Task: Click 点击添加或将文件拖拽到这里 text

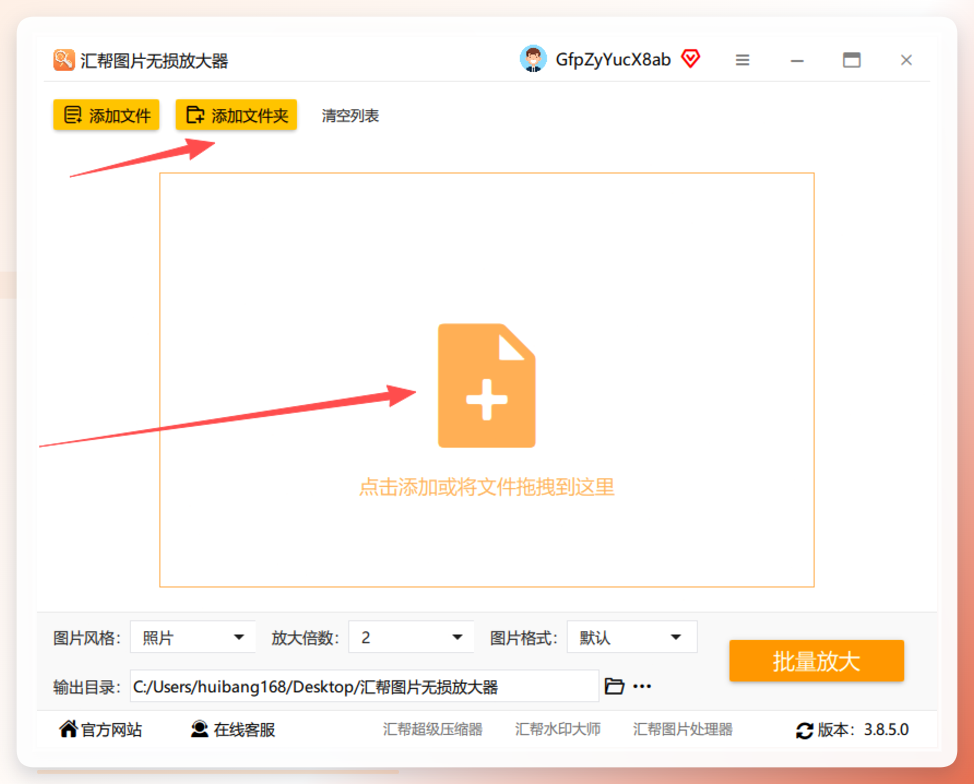Action: click(x=486, y=487)
